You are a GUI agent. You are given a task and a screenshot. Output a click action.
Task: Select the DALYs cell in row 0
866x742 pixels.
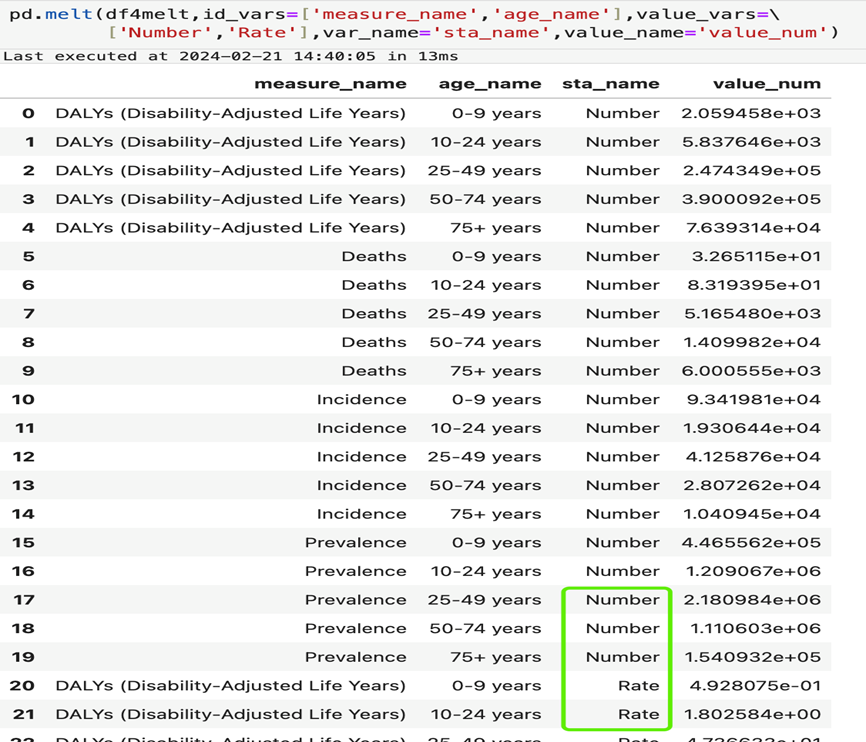[231, 113]
